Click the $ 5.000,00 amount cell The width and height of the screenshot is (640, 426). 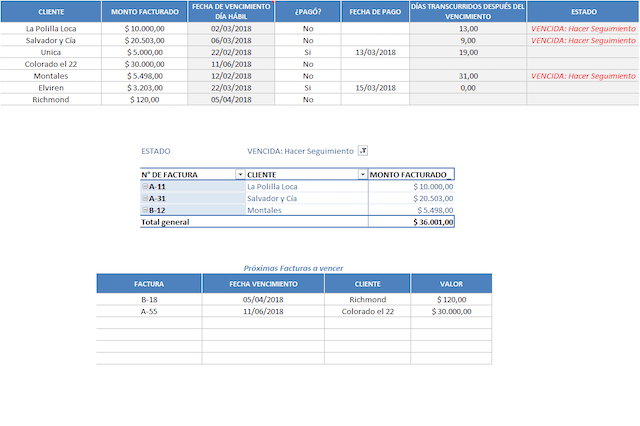(x=144, y=52)
